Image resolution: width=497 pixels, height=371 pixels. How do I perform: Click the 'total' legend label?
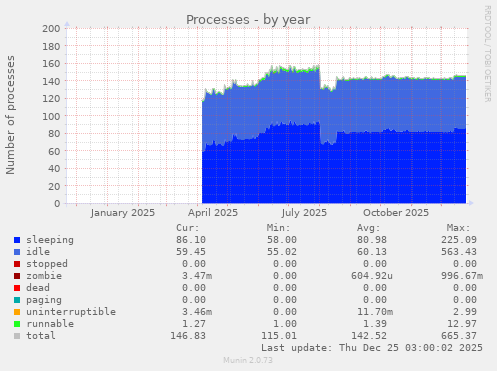[x=41, y=336]
